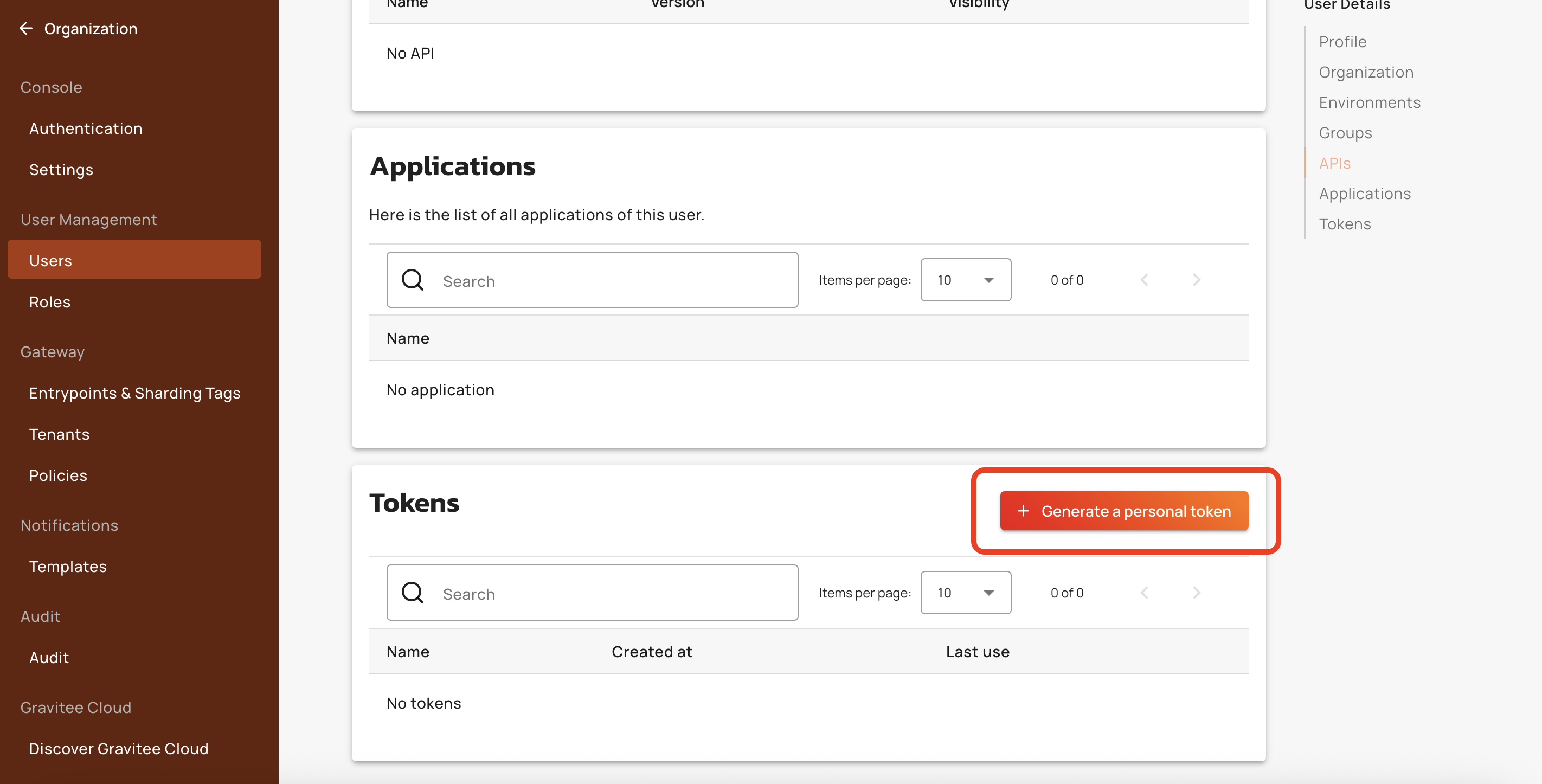1542x784 pixels.
Task: Open Discover Gravitee Cloud link
Action: click(119, 749)
